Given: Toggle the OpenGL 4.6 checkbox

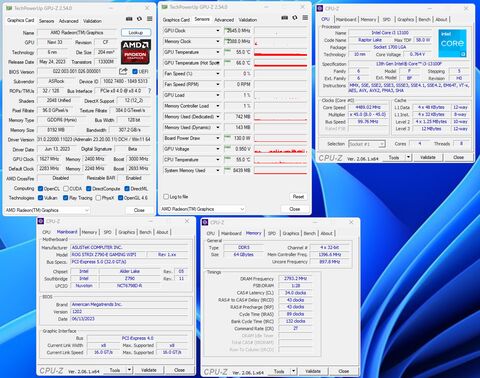Looking at the screenshot, I should (x=120, y=198).
